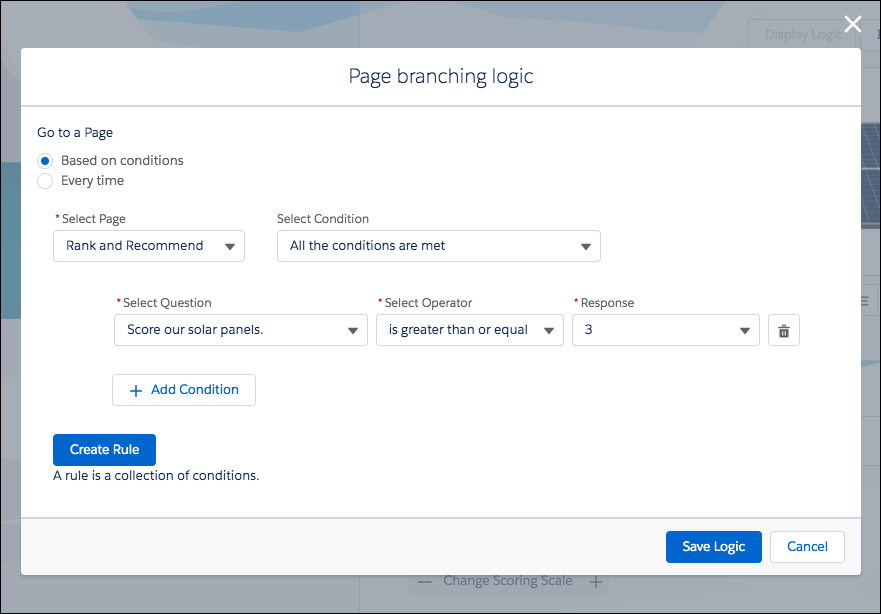Click the Create Rule button

105,450
